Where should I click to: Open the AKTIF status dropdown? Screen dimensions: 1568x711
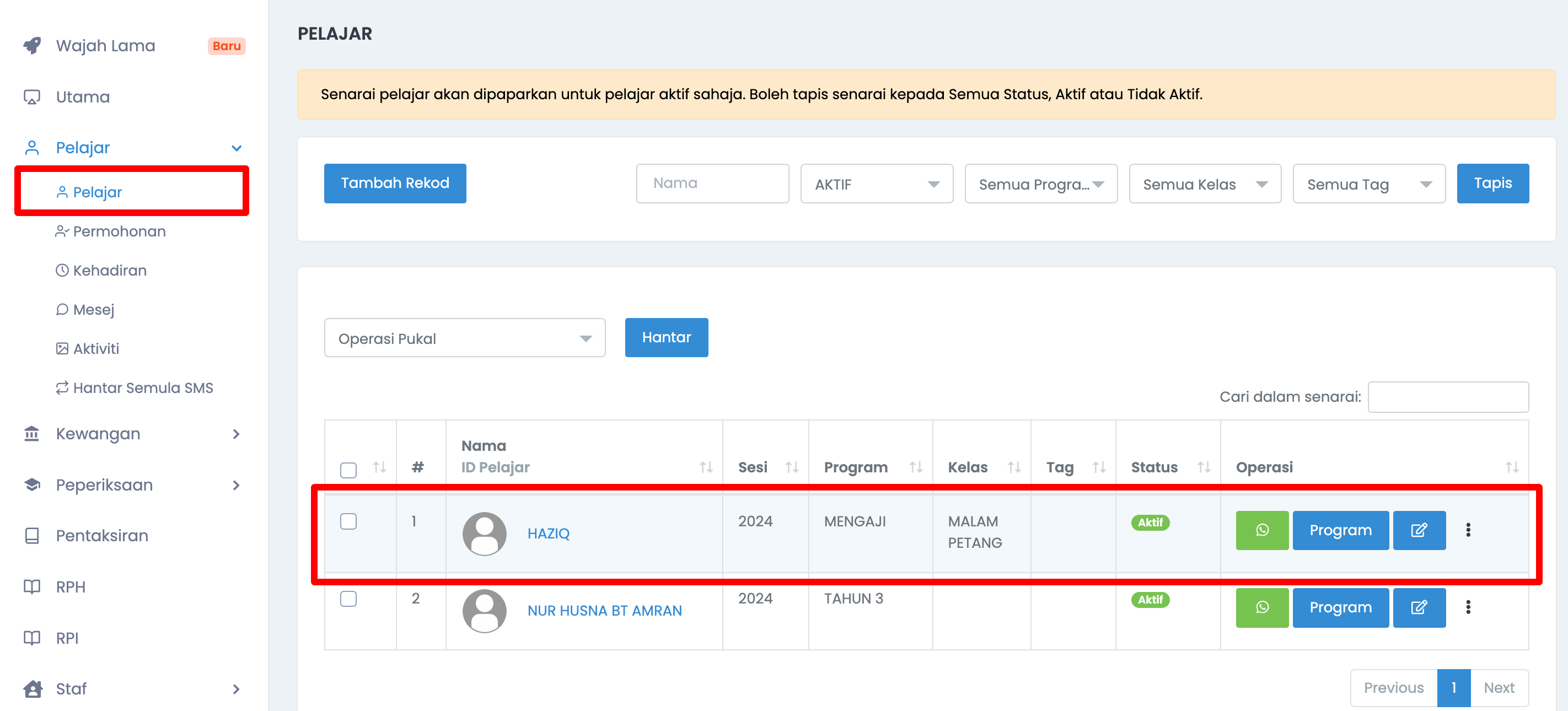pyautogui.click(x=876, y=184)
